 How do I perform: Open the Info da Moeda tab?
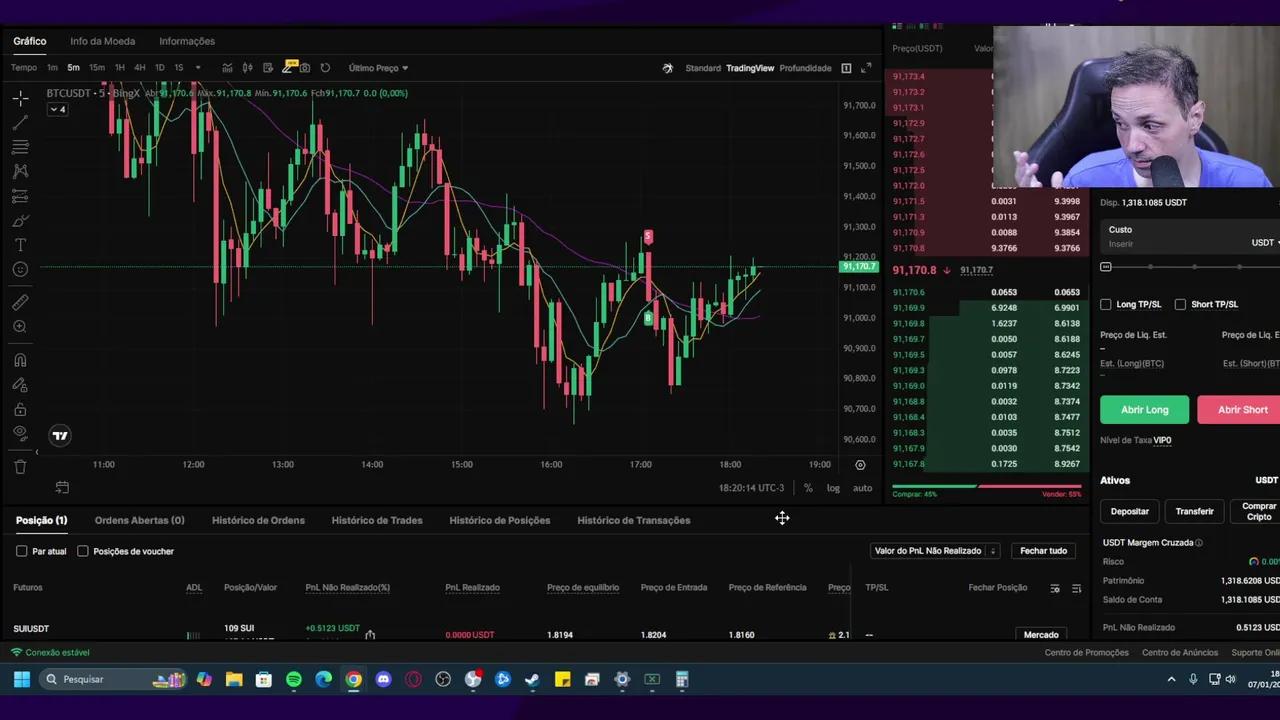point(102,41)
